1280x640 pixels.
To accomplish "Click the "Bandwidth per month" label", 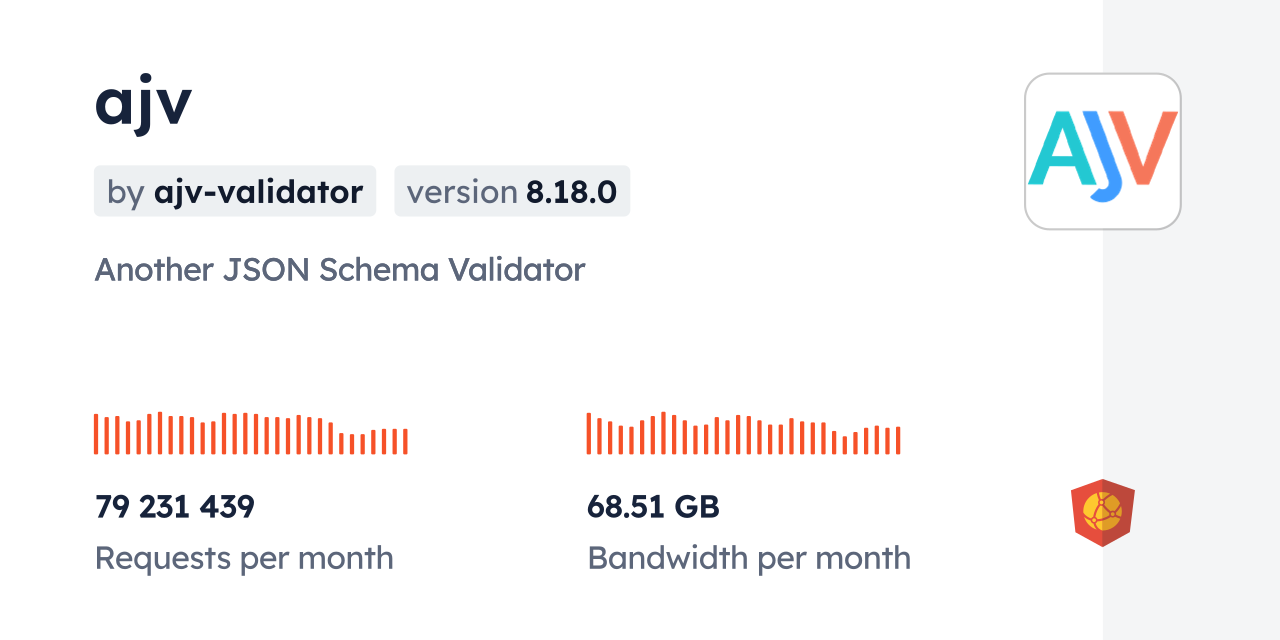I will click(x=749, y=558).
